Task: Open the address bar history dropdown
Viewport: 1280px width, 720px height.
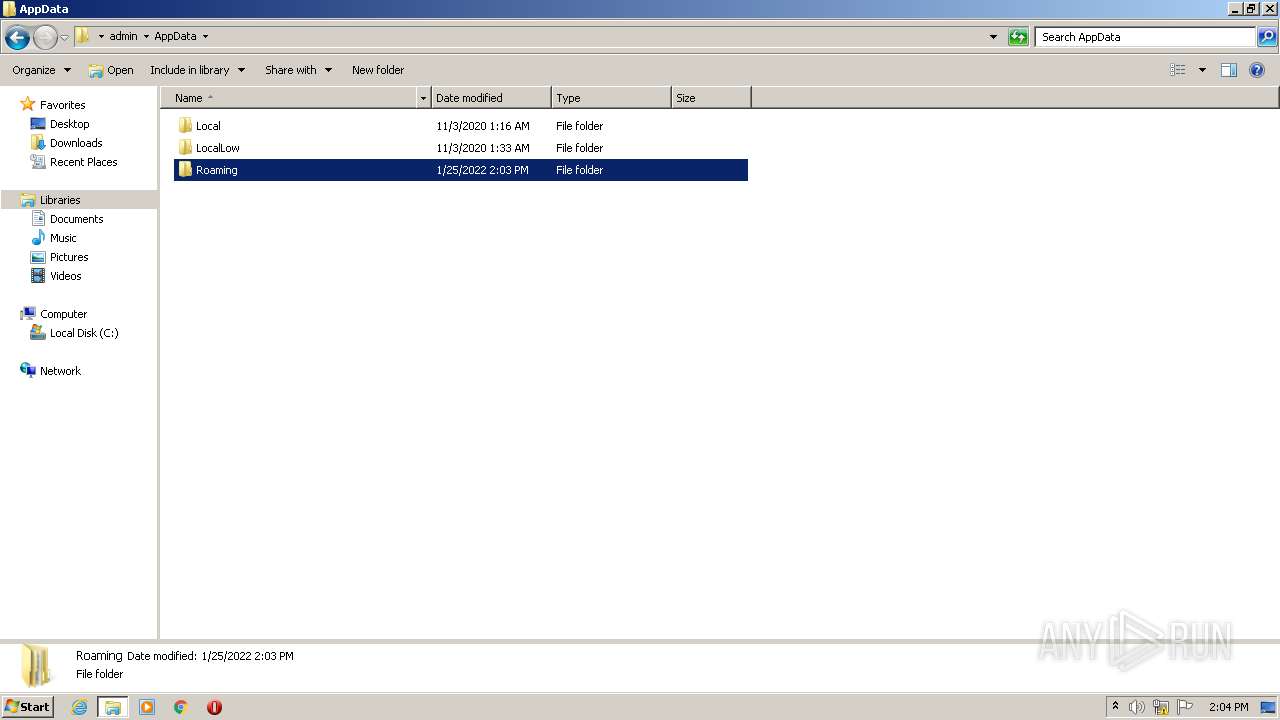Action: coord(993,37)
